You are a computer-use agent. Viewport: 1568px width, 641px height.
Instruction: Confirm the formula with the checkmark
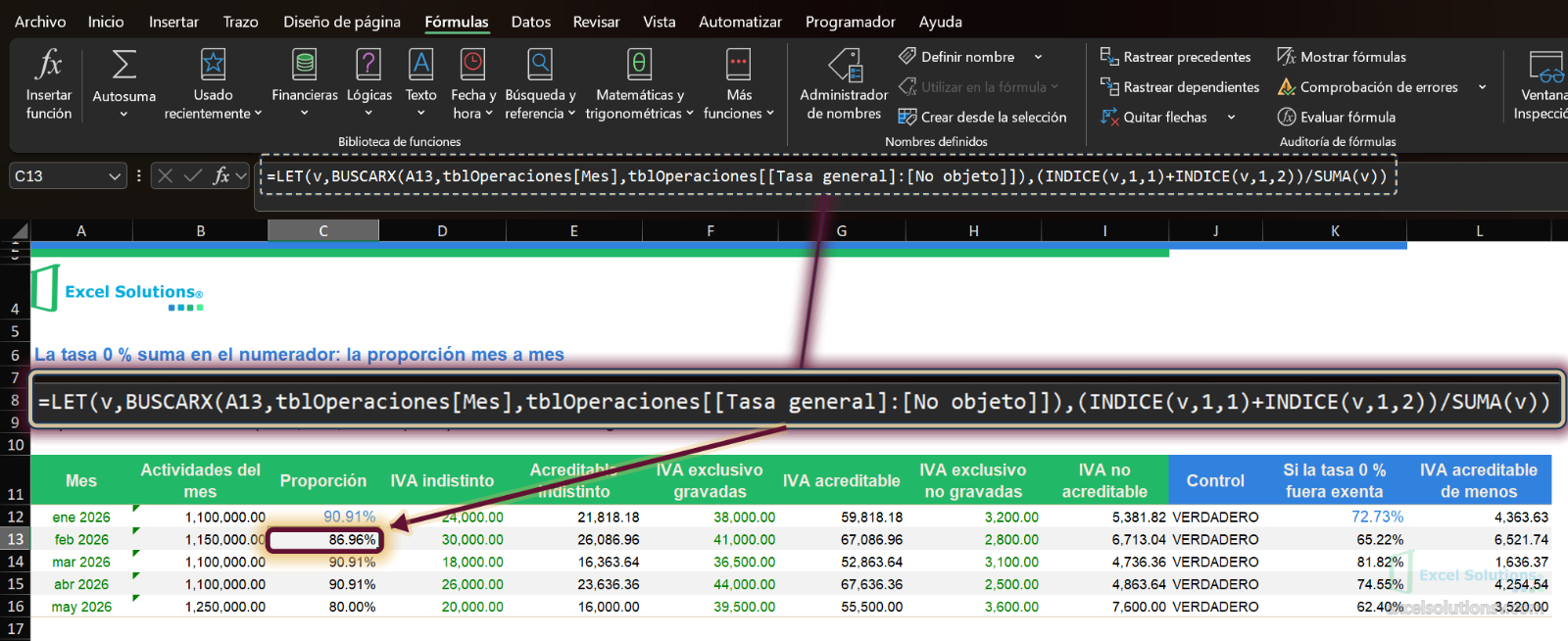(193, 175)
